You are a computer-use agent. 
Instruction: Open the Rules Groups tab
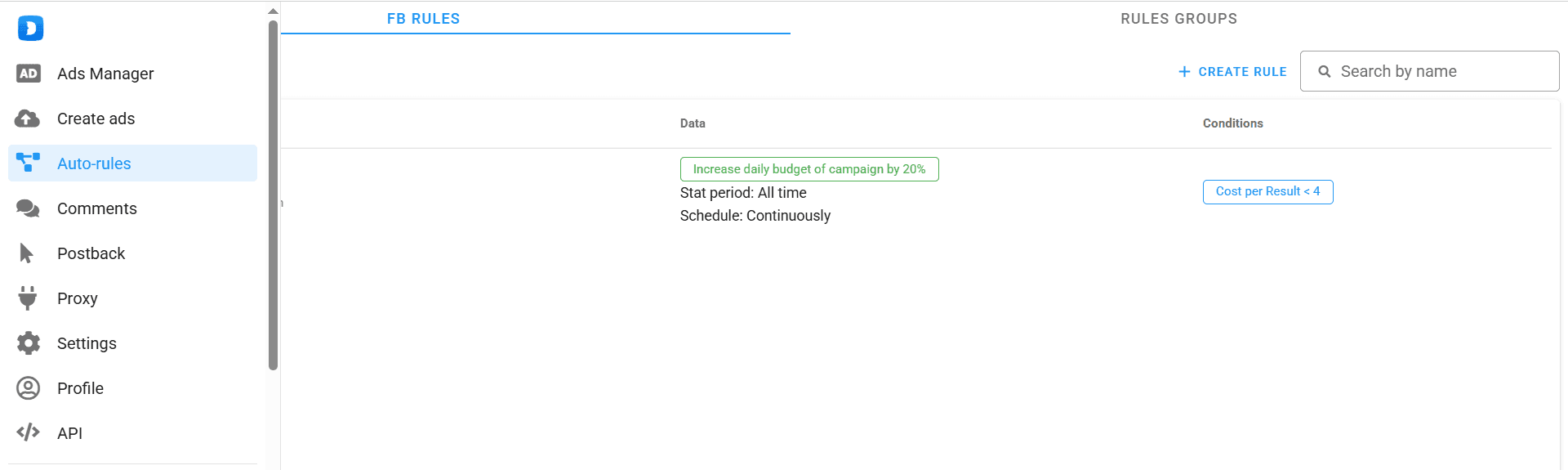point(1178,19)
